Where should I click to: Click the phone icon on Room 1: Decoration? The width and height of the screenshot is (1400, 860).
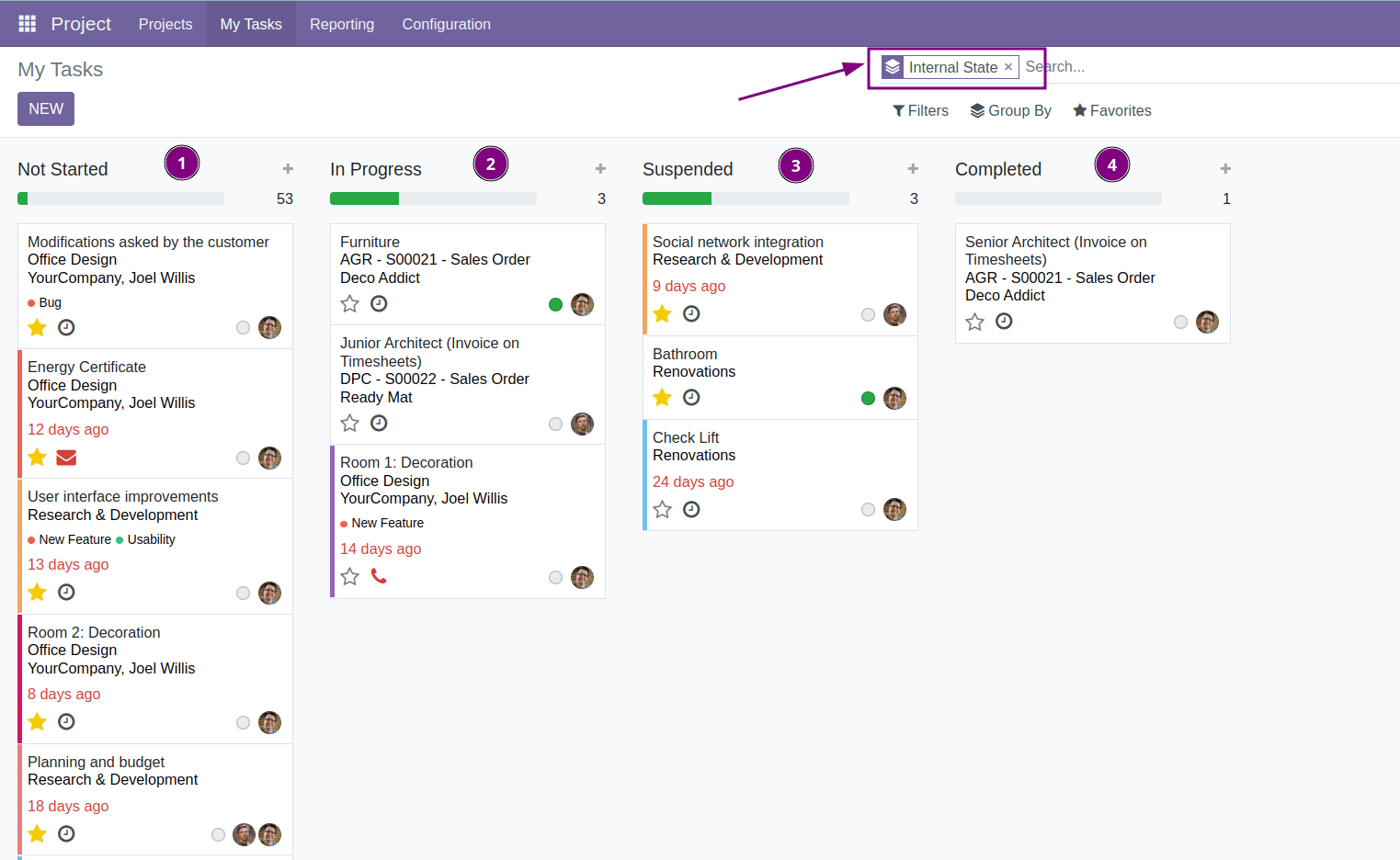(380, 576)
